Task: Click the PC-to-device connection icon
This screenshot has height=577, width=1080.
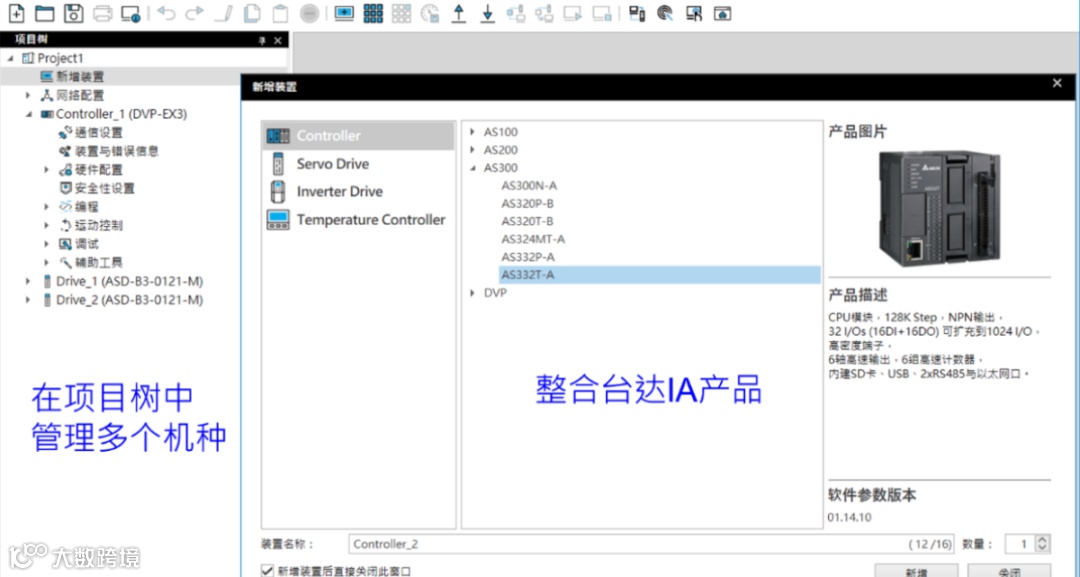Action: (637, 13)
